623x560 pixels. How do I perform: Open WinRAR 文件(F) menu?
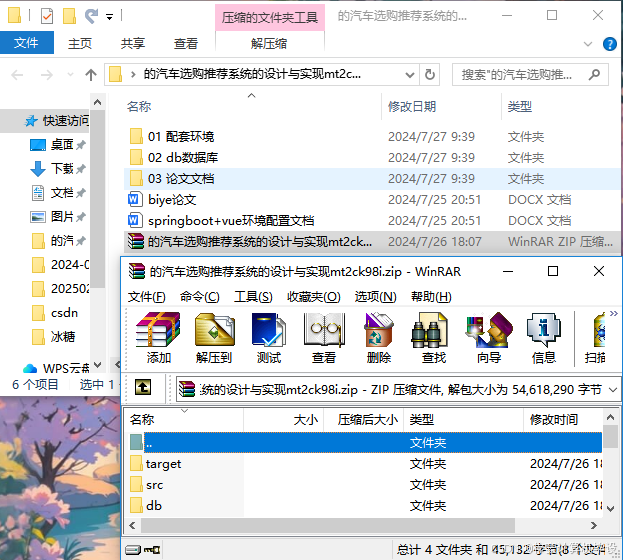coord(147,296)
